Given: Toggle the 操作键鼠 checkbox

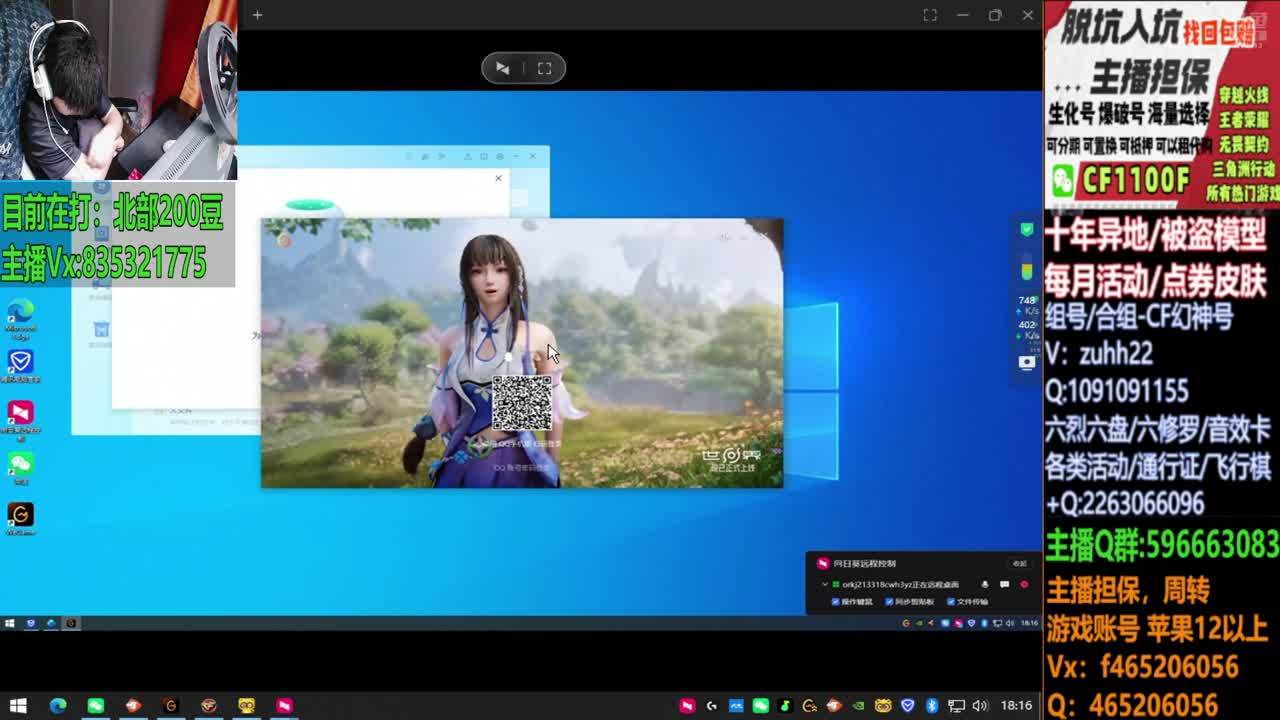Looking at the screenshot, I should pyautogui.click(x=836, y=602).
